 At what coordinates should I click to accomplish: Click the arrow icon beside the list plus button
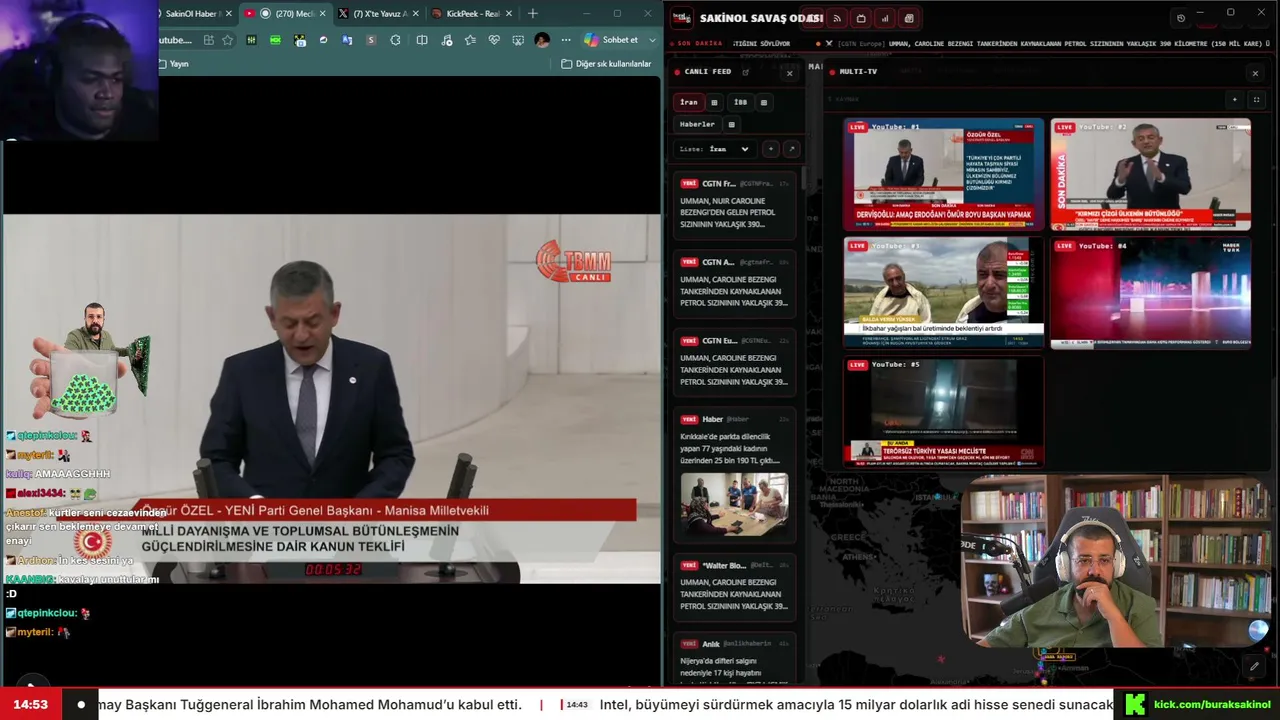pos(791,149)
